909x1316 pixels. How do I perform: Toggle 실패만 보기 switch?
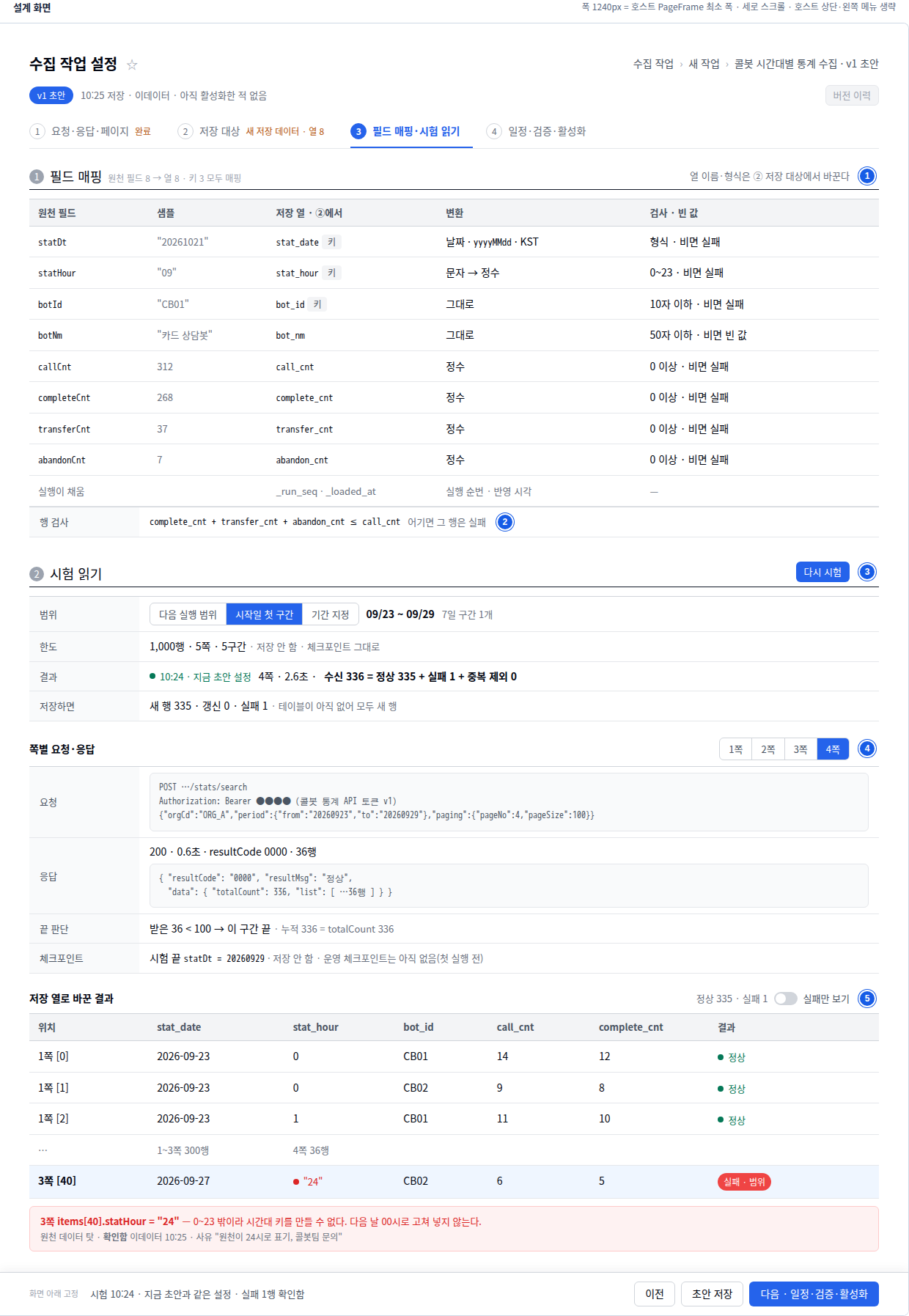click(x=786, y=999)
